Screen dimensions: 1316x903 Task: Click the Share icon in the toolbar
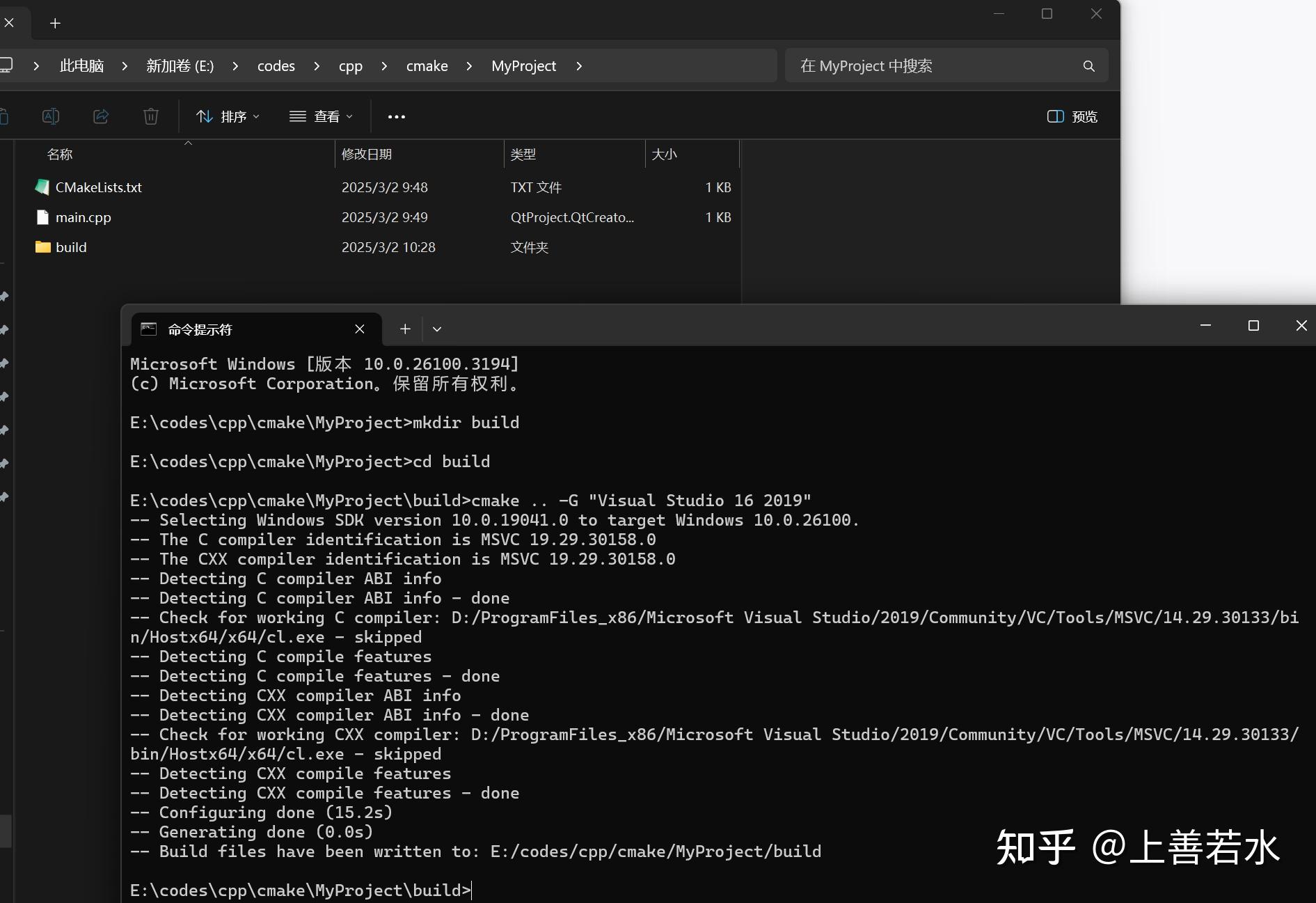[101, 116]
